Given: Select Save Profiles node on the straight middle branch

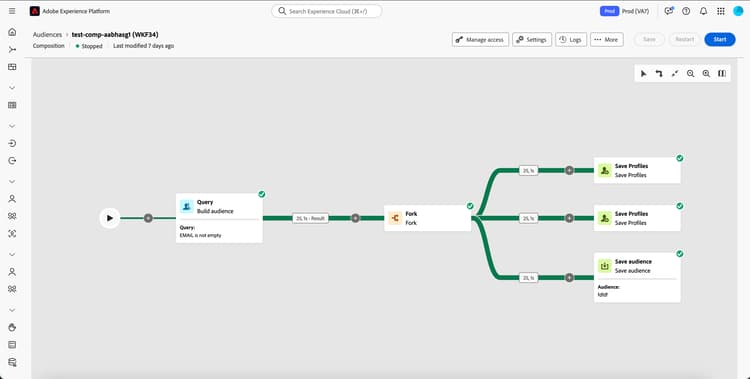Looking at the screenshot, I should pos(637,218).
